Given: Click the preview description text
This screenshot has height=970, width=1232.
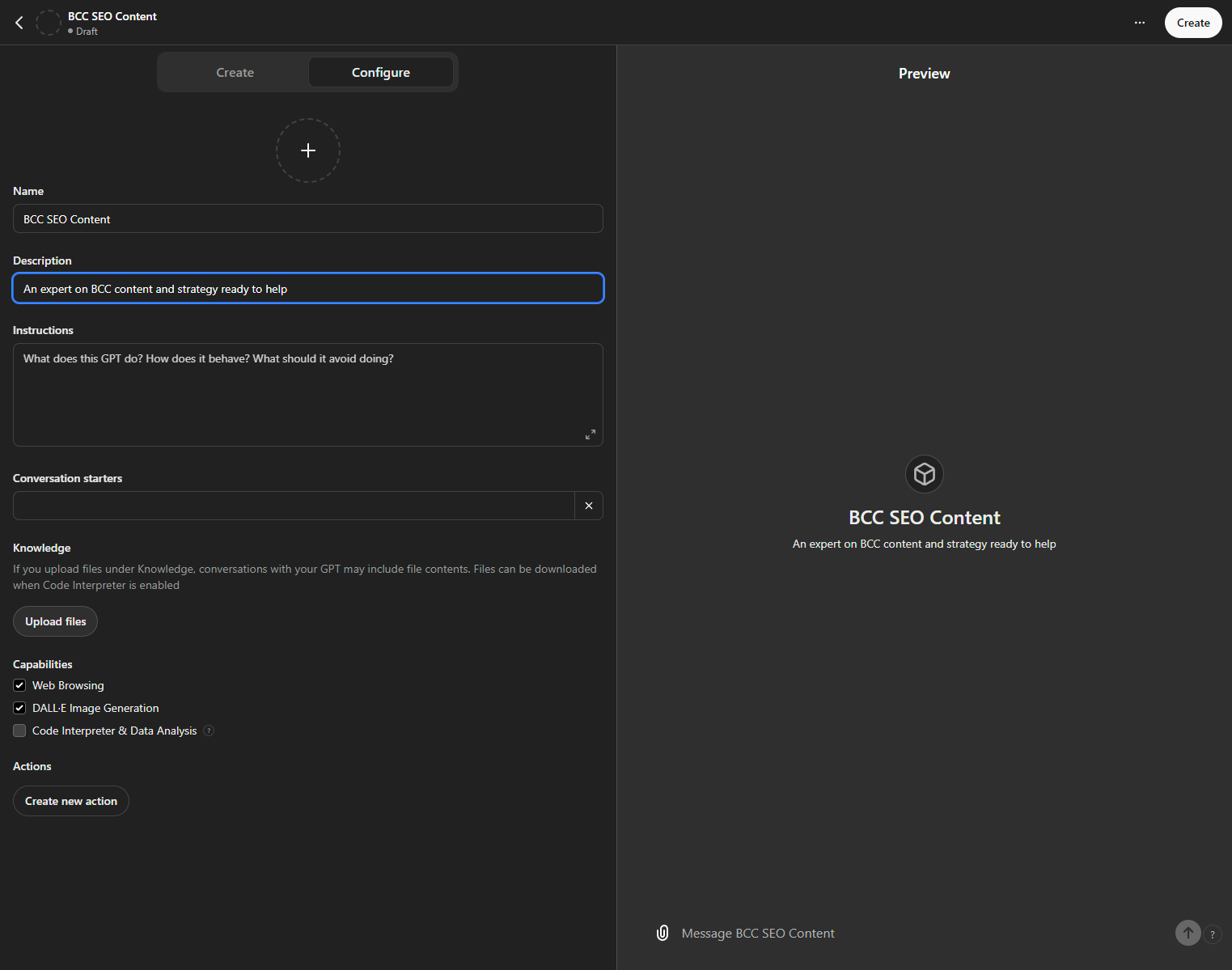Looking at the screenshot, I should (x=925, y=544).
